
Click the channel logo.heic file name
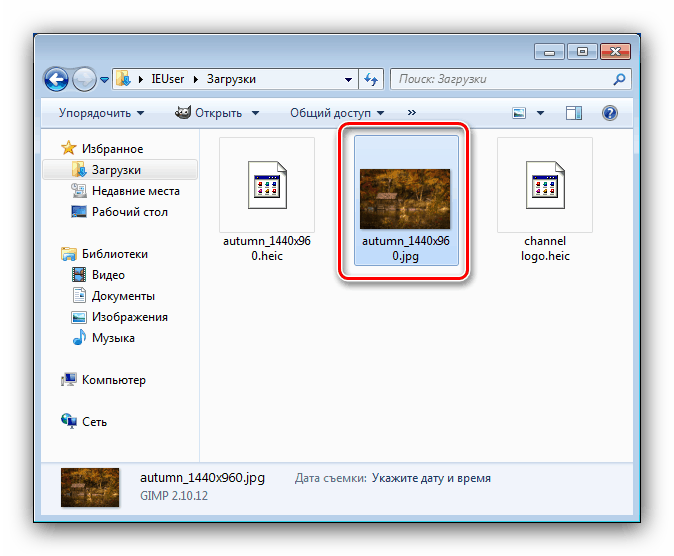(545, 249)
